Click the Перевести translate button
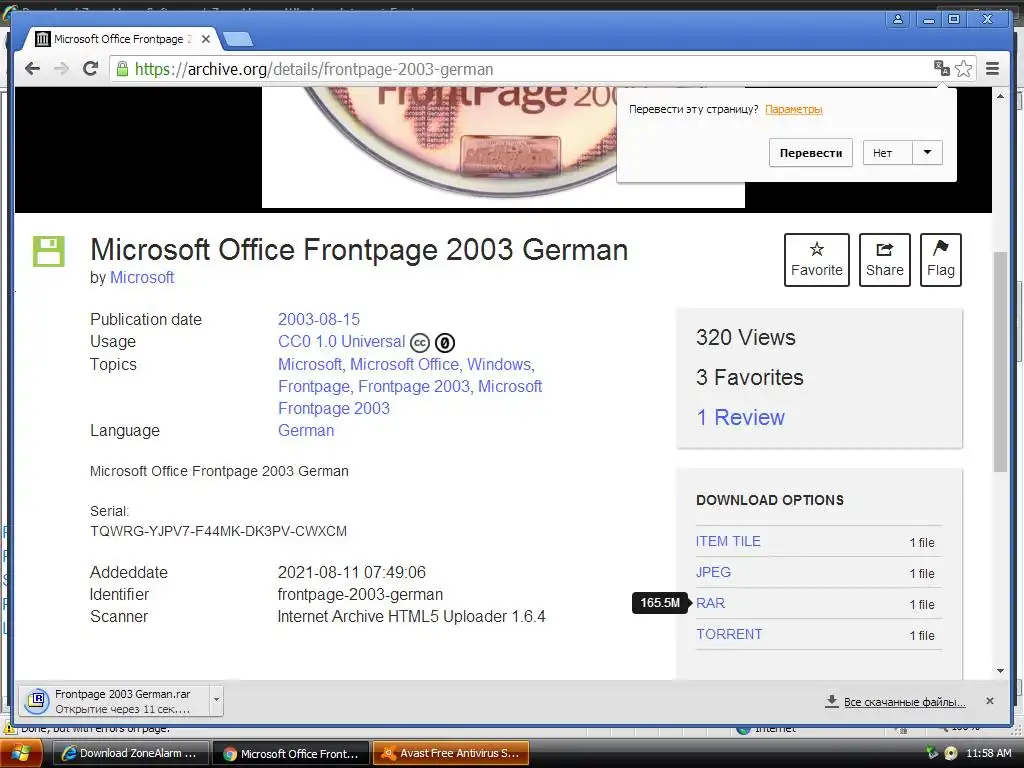The width and height of the screenshot is (1024, 768). pos(810,153)
